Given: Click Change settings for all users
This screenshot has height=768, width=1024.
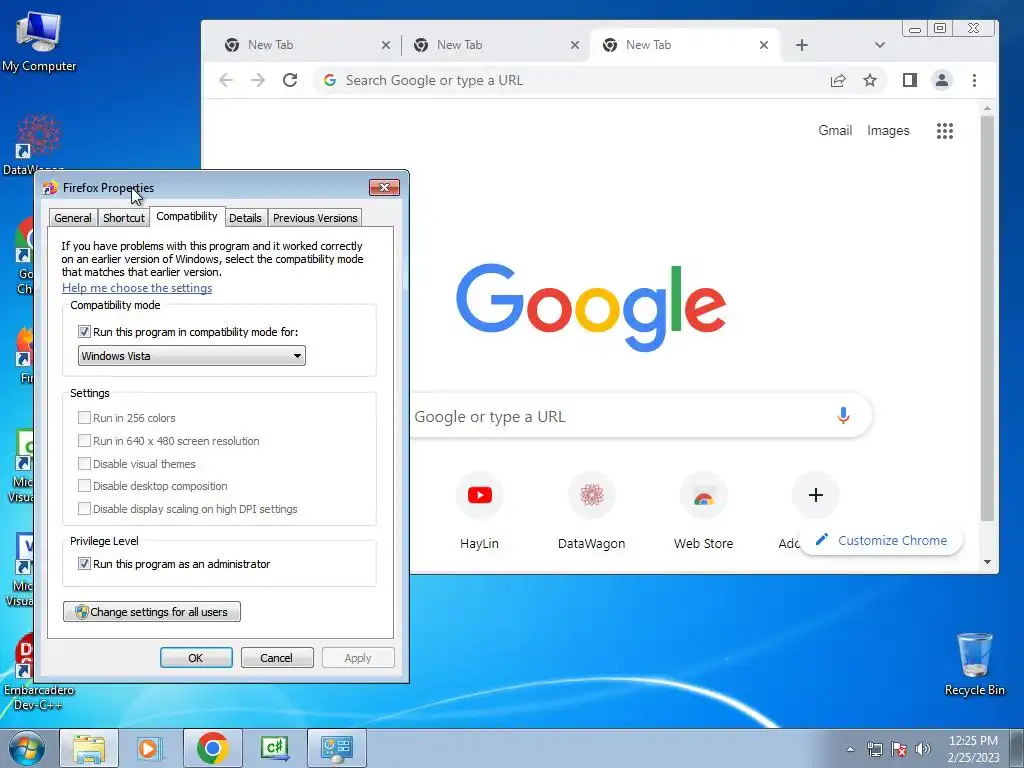Looking at the screenshot, I should pos(152,612).
